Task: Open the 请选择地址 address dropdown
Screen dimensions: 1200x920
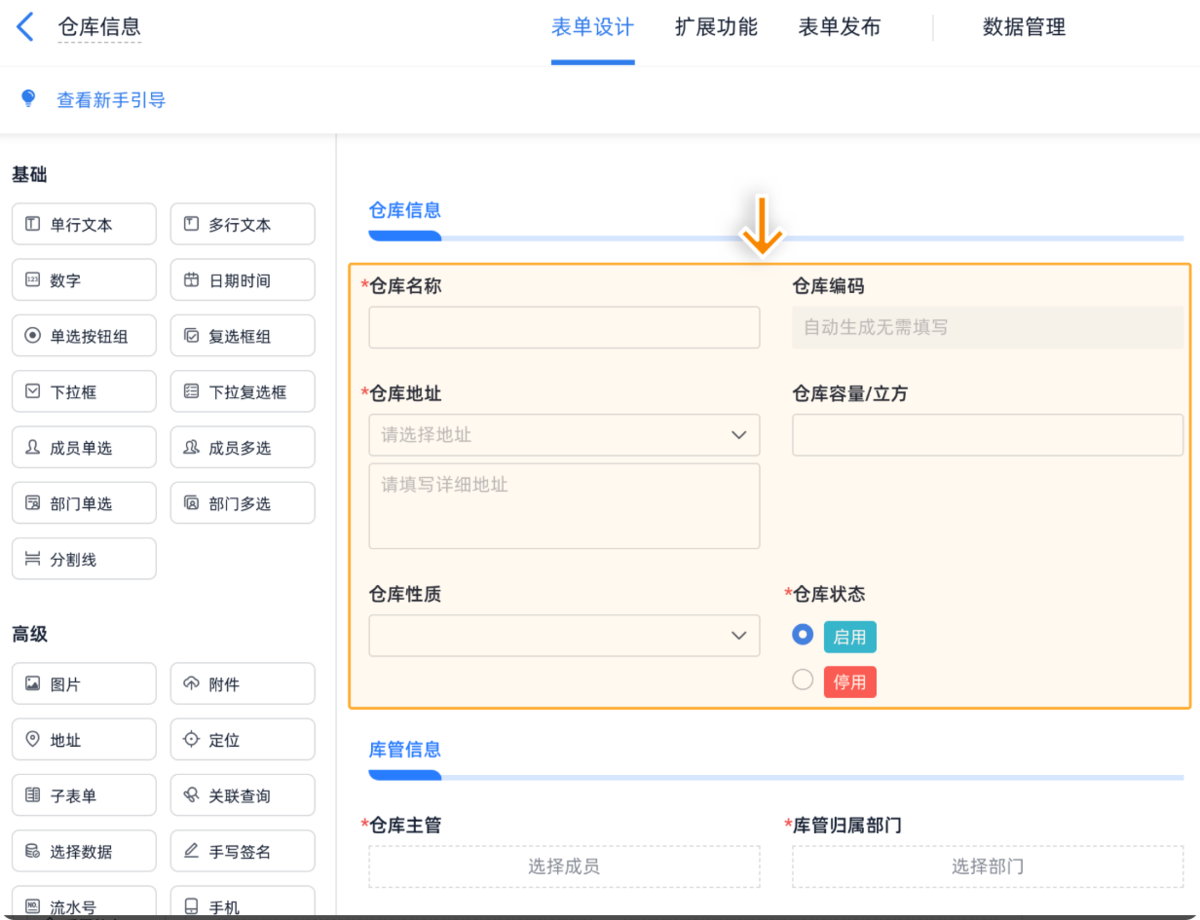Action: (564, 435)
